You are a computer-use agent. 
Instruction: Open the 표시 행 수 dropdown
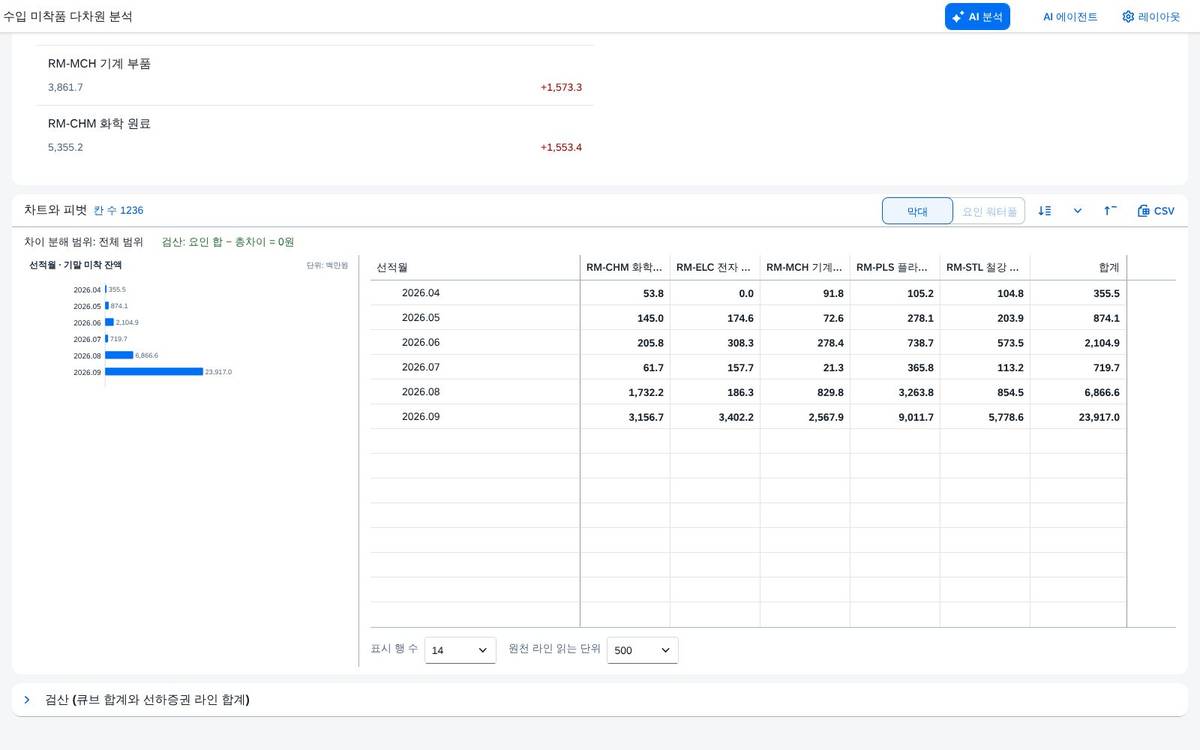[460, 650]
